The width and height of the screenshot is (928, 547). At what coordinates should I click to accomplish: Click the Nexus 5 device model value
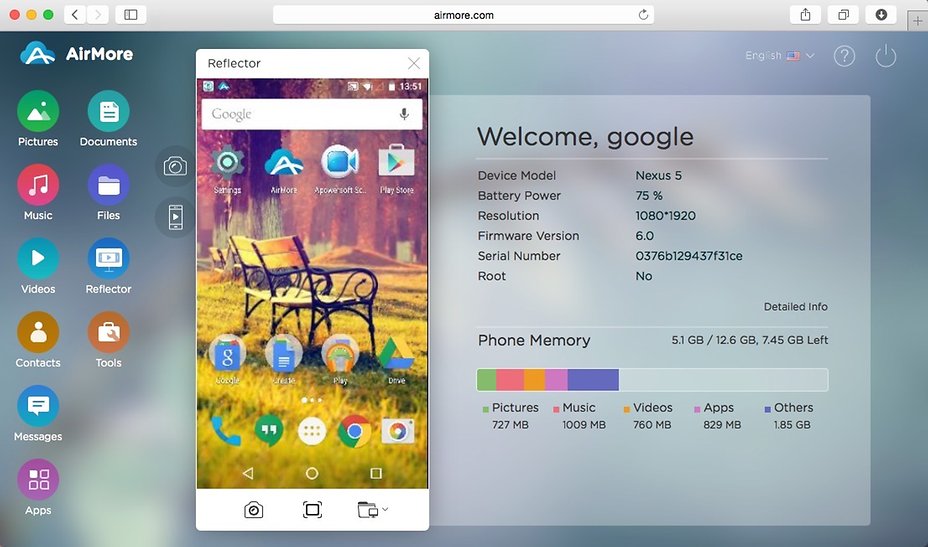tap(658, 175)
